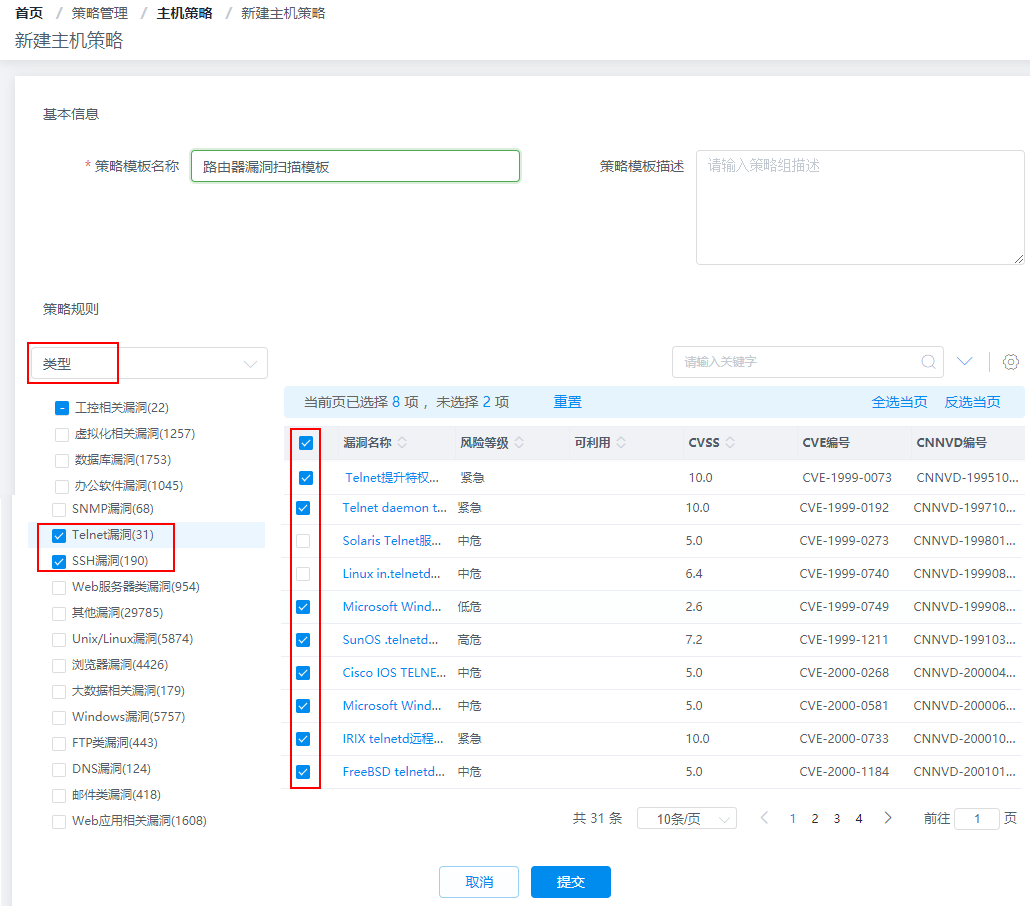Go to next page arrow
Screen dimensions: 1035x915
tap(888, 818)
